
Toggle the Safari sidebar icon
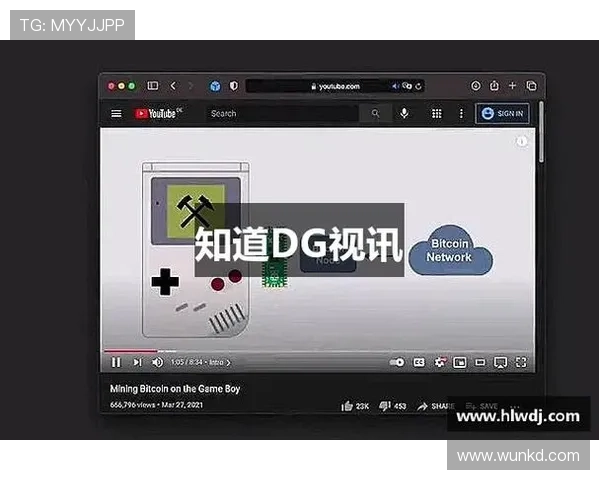tap(153, 85)
